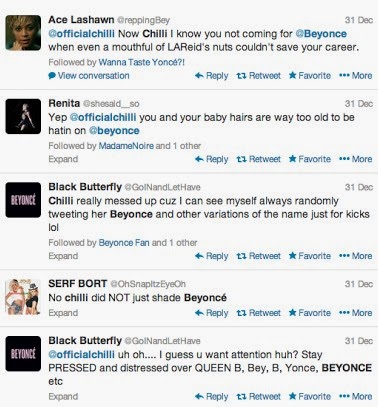Screen dimensions: 378x407
Task: Favorite Renita's tweet
Action: click(x=310, y=159)
